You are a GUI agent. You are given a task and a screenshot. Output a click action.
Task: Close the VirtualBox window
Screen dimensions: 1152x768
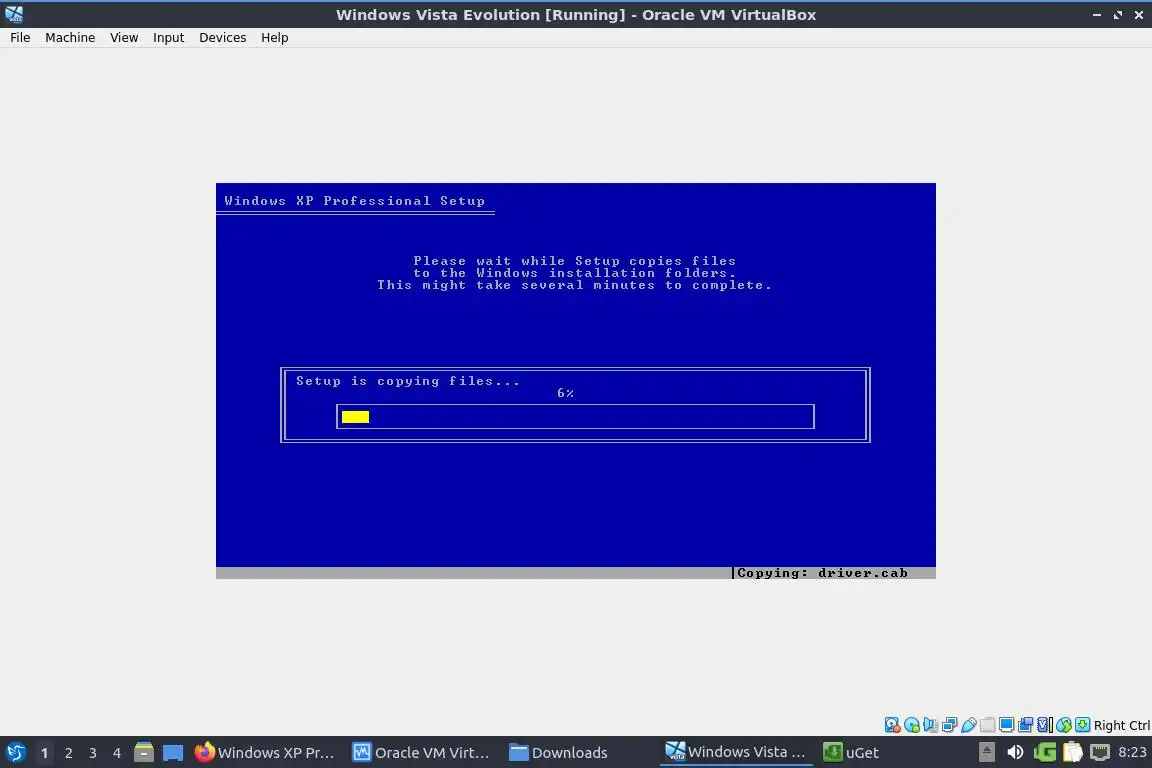coord(1139,15)
